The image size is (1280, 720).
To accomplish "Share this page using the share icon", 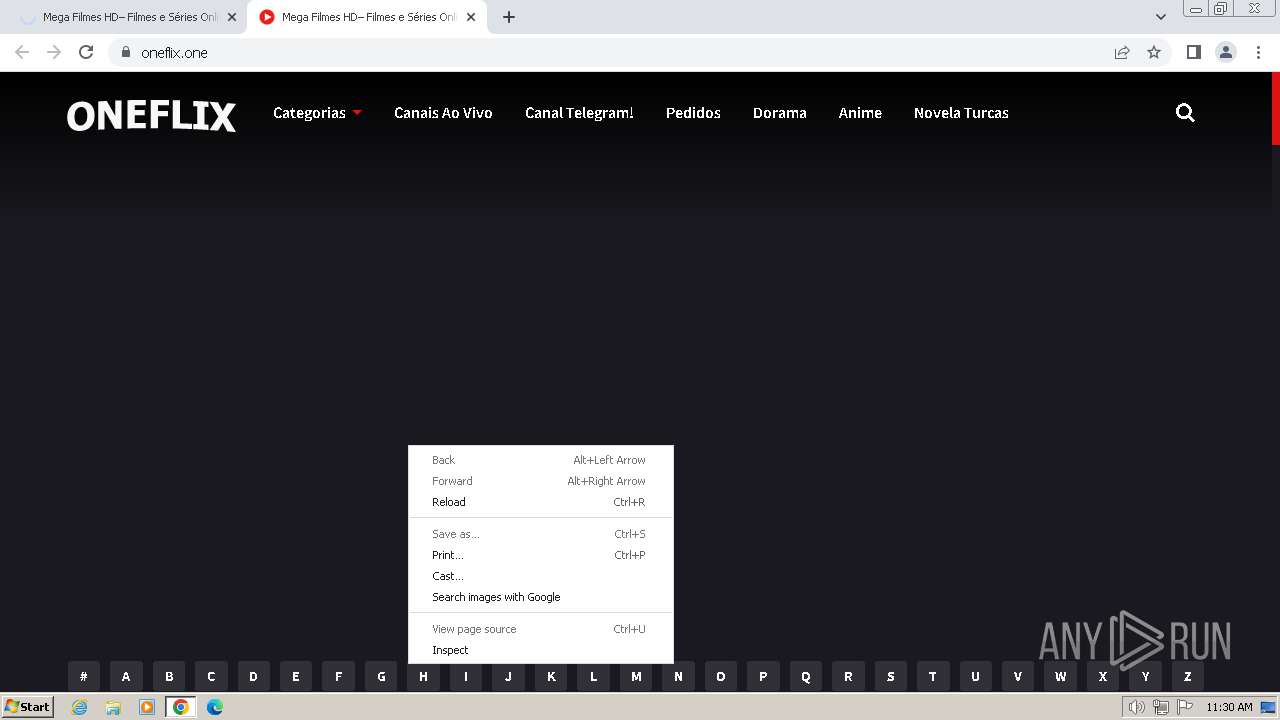I will (1122, 52).
